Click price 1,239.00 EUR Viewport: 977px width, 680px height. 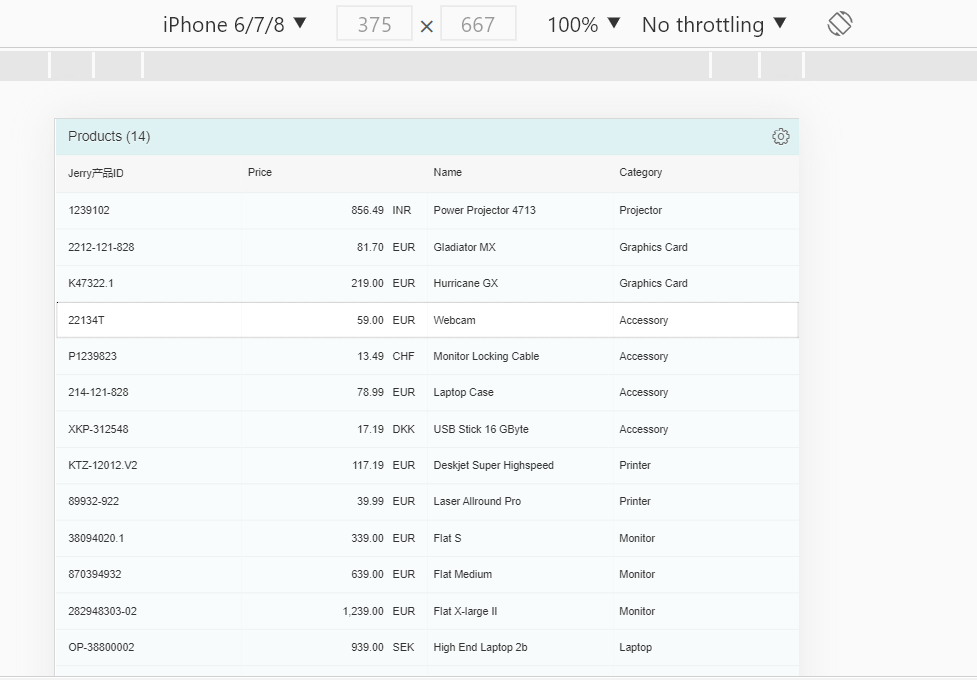tap(379, 611)
